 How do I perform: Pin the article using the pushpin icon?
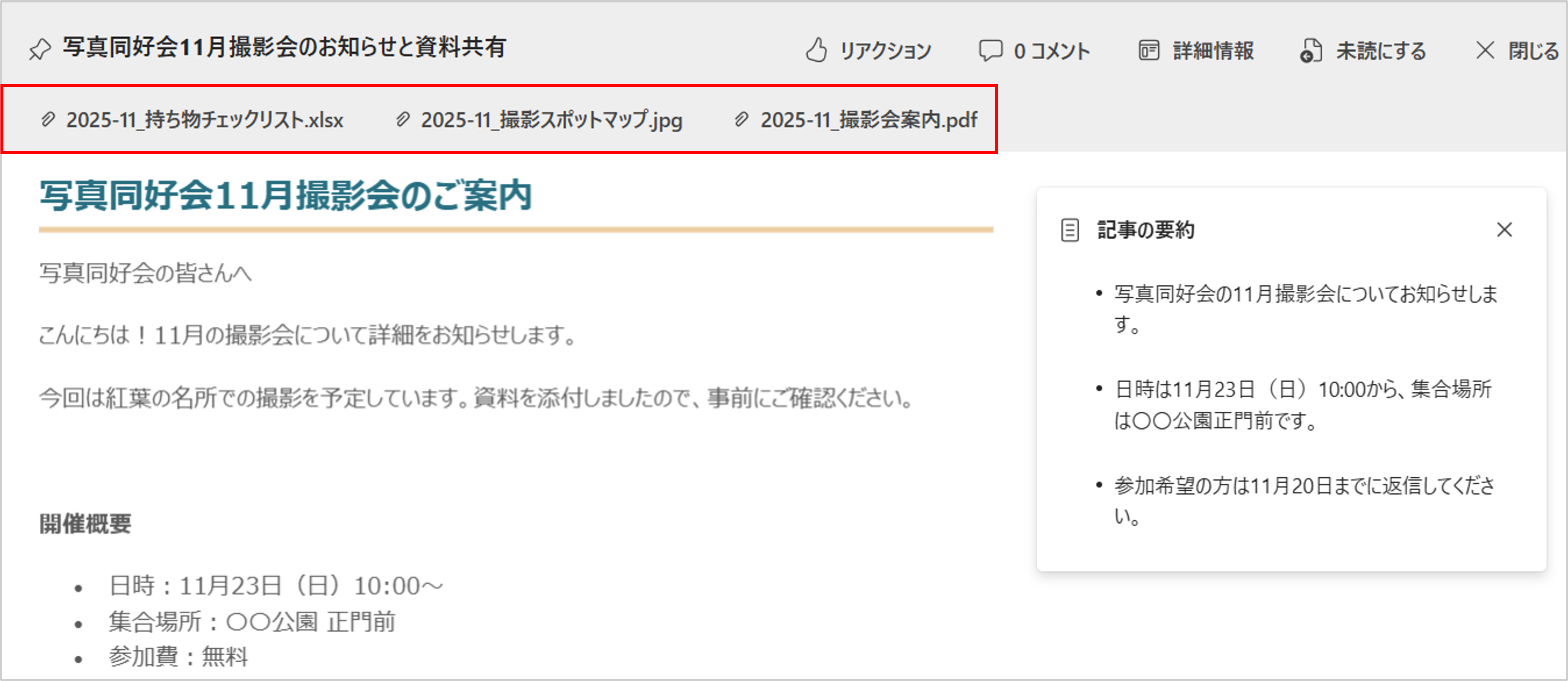40,49
